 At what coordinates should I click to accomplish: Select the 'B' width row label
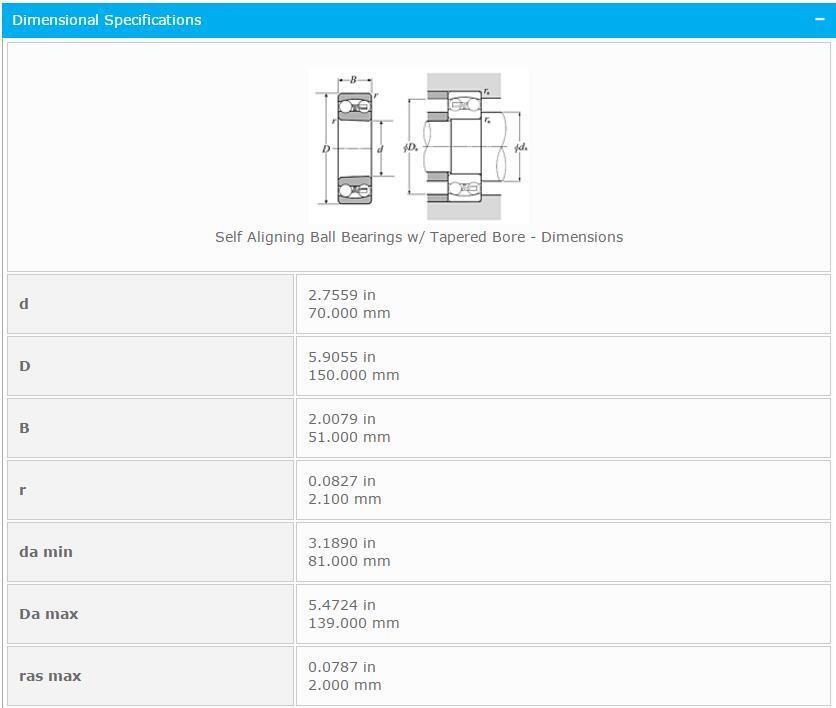point(24,428)
